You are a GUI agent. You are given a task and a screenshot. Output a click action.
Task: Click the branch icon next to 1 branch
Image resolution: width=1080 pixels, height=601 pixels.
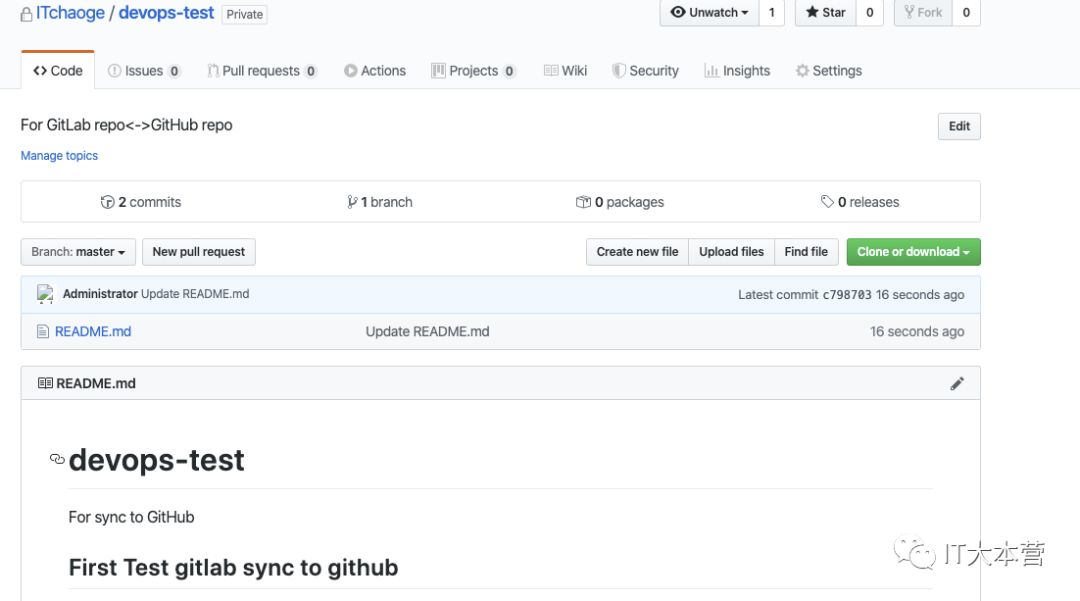click(352, 202)
